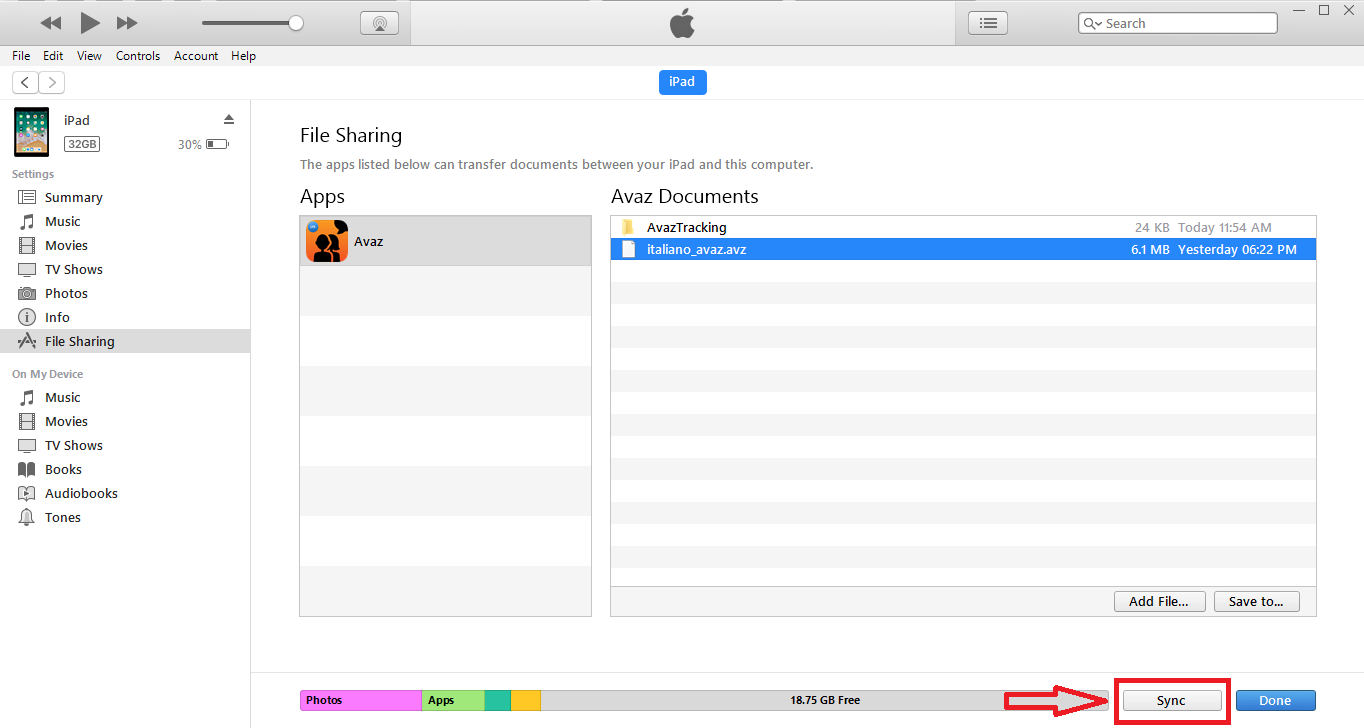Click the yellow storage bar segment
The height and width of the screenshot is (728, 1364).
coord(526,700)
